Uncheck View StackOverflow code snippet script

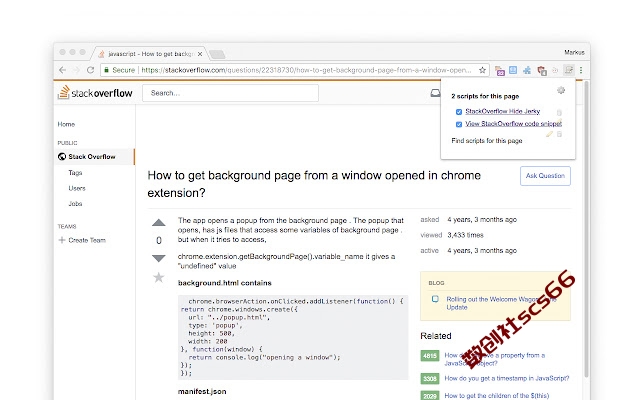click(x=459, y=124)
